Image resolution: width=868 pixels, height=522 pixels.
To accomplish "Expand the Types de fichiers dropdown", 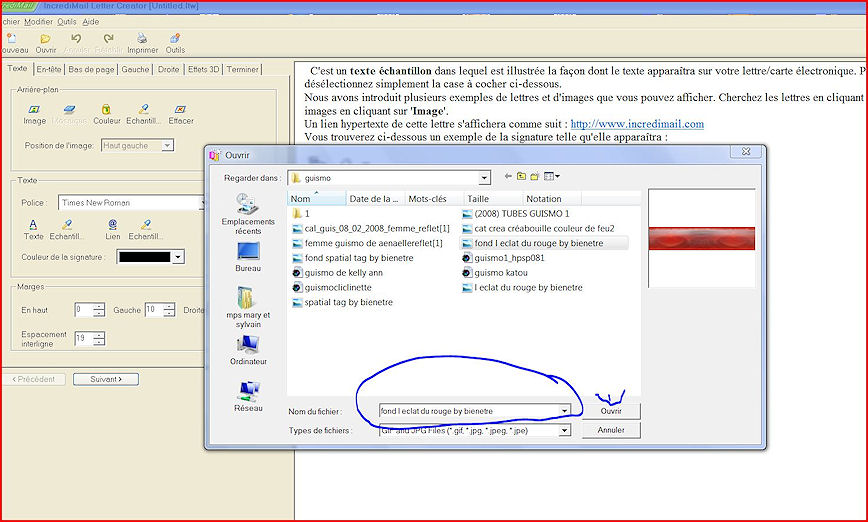I will 564,430.
